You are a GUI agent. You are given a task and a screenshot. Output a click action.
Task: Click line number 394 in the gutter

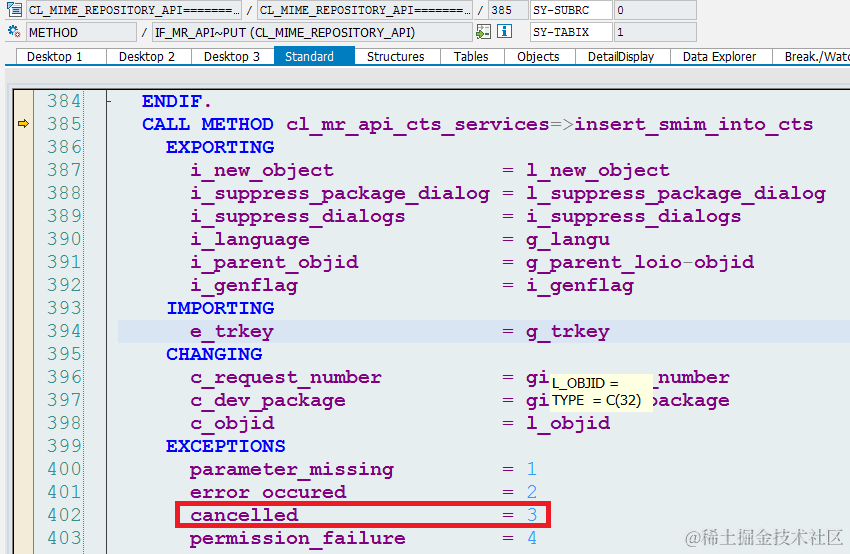[64, 331]
